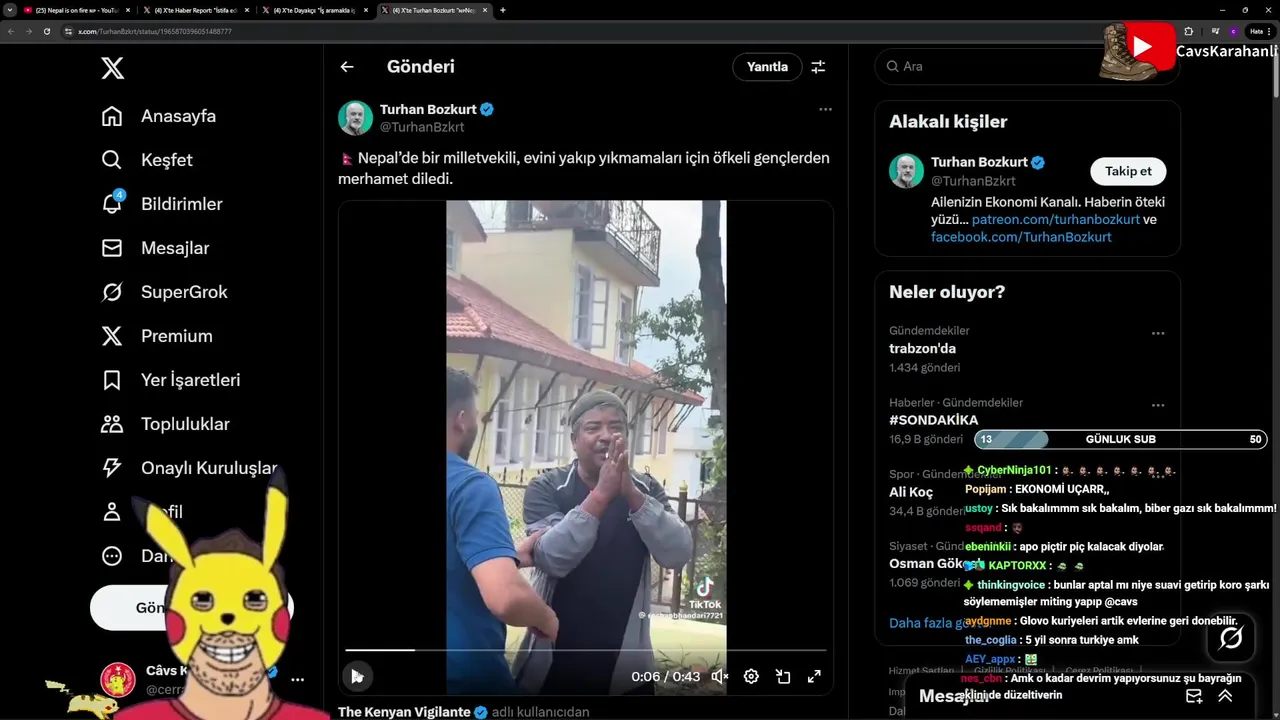Open account menu ellipsis at bottom left
1280x720 pixels.
point(297,680)
